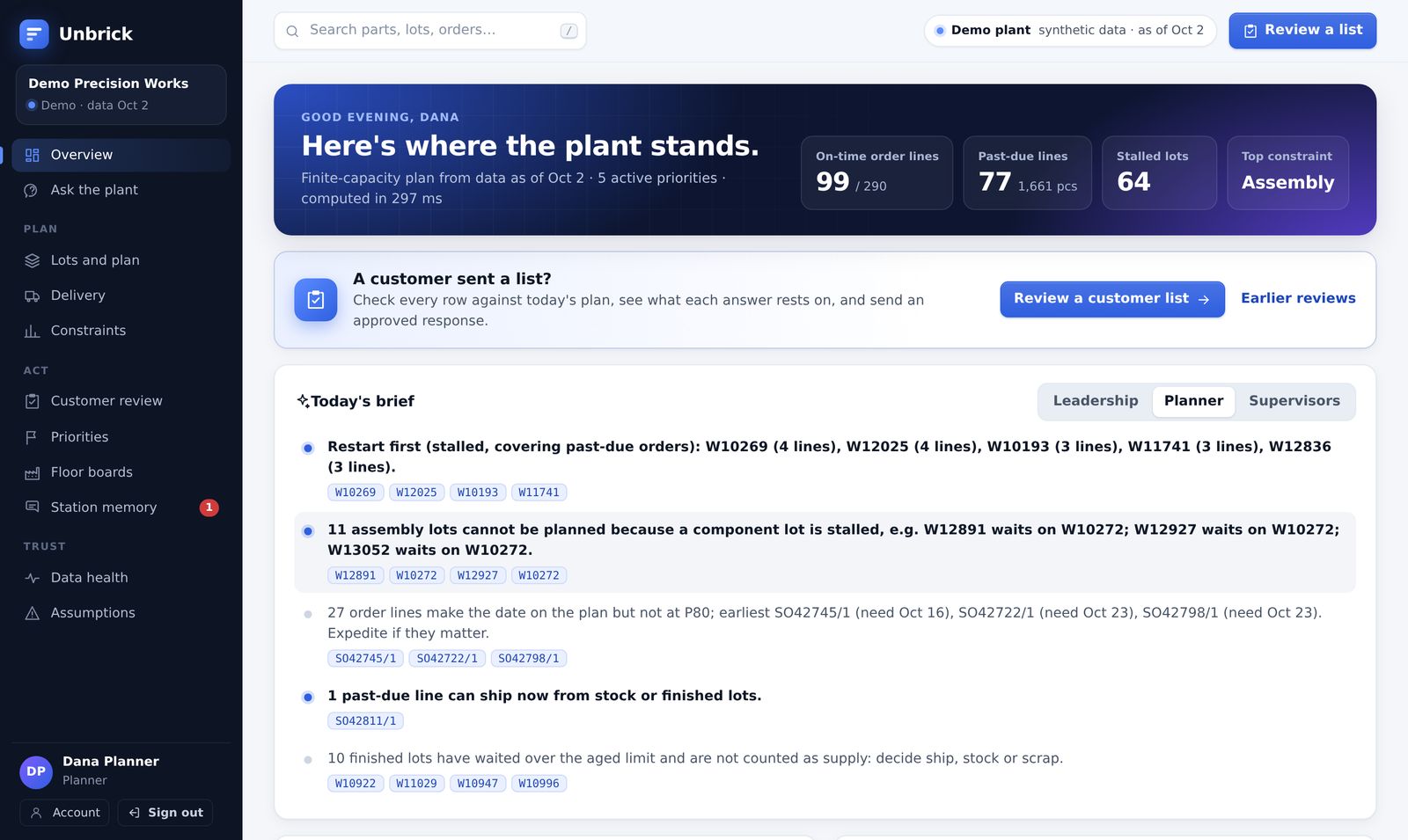Click the DP user avatar
This screenshot has height=840, width=1408.
tap(36, 771)
